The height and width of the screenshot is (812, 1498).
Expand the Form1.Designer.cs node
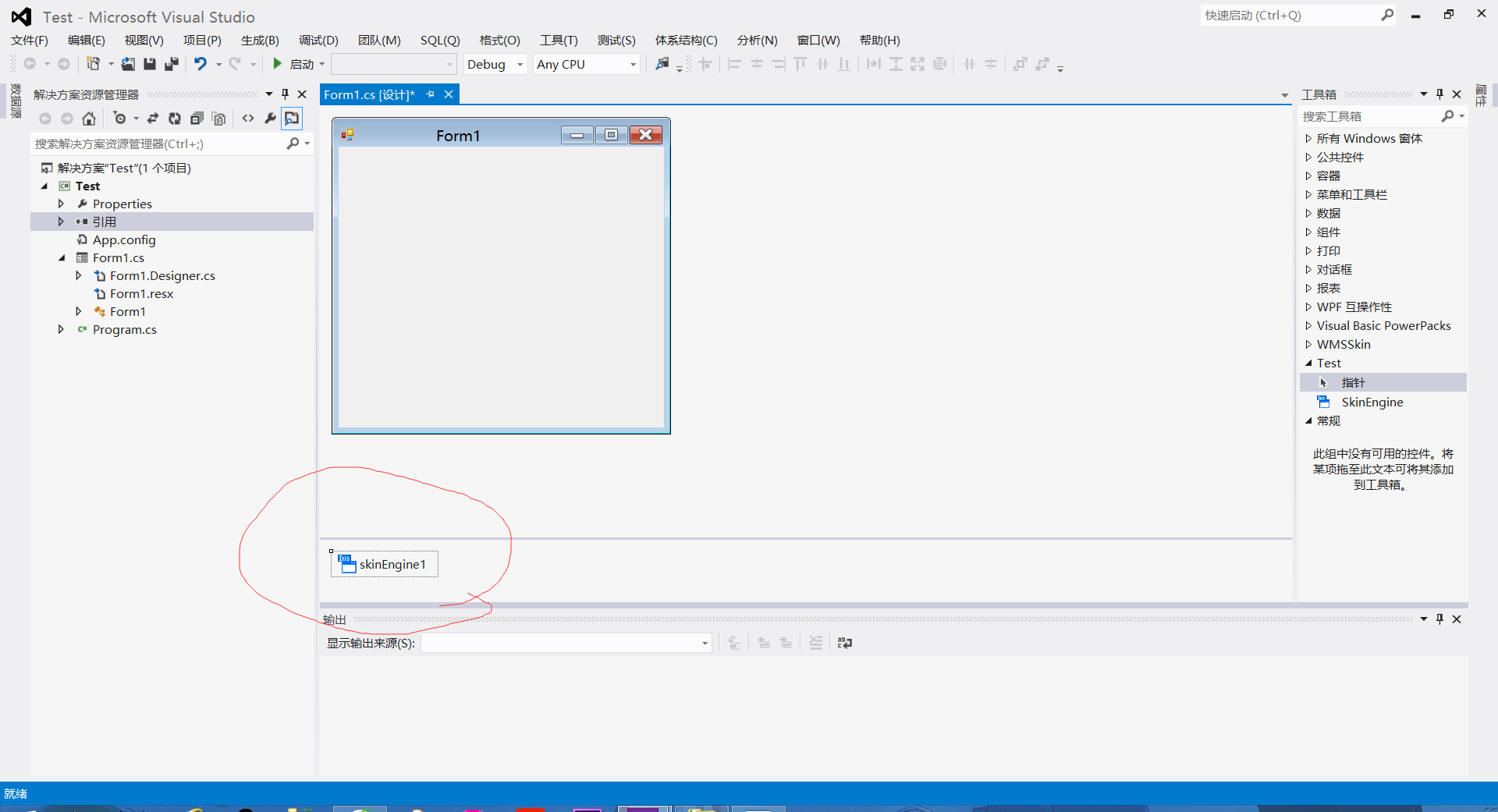tap(78, 275)
